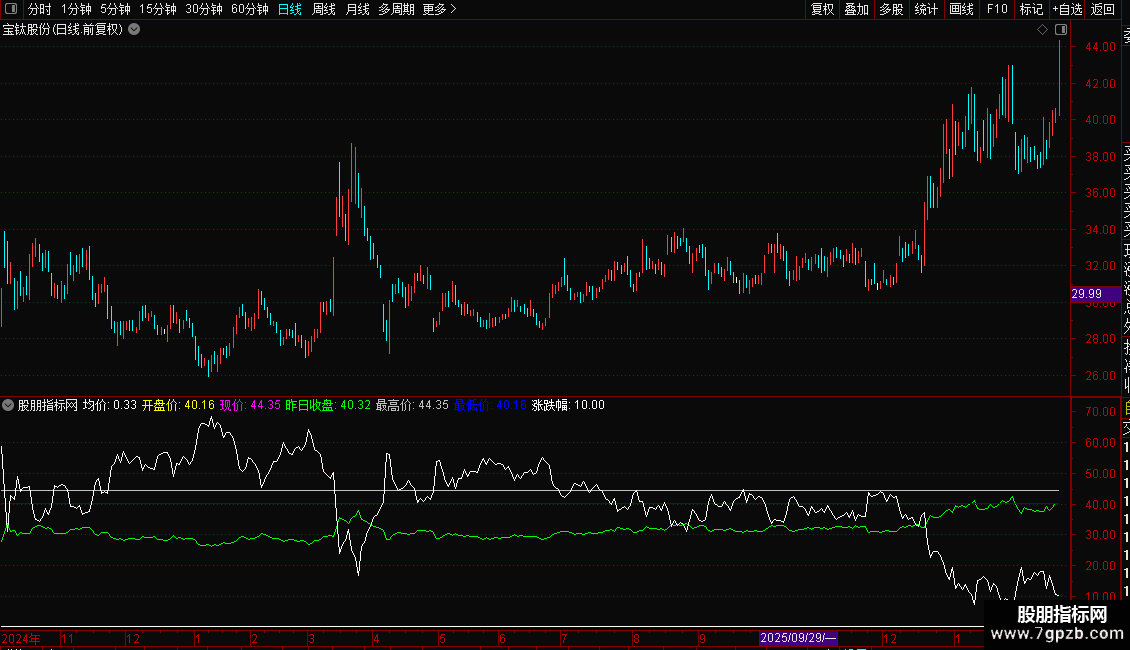1130x650 pixels.
Task: Select the 5分钟 period tab
Action: point(115,9)
